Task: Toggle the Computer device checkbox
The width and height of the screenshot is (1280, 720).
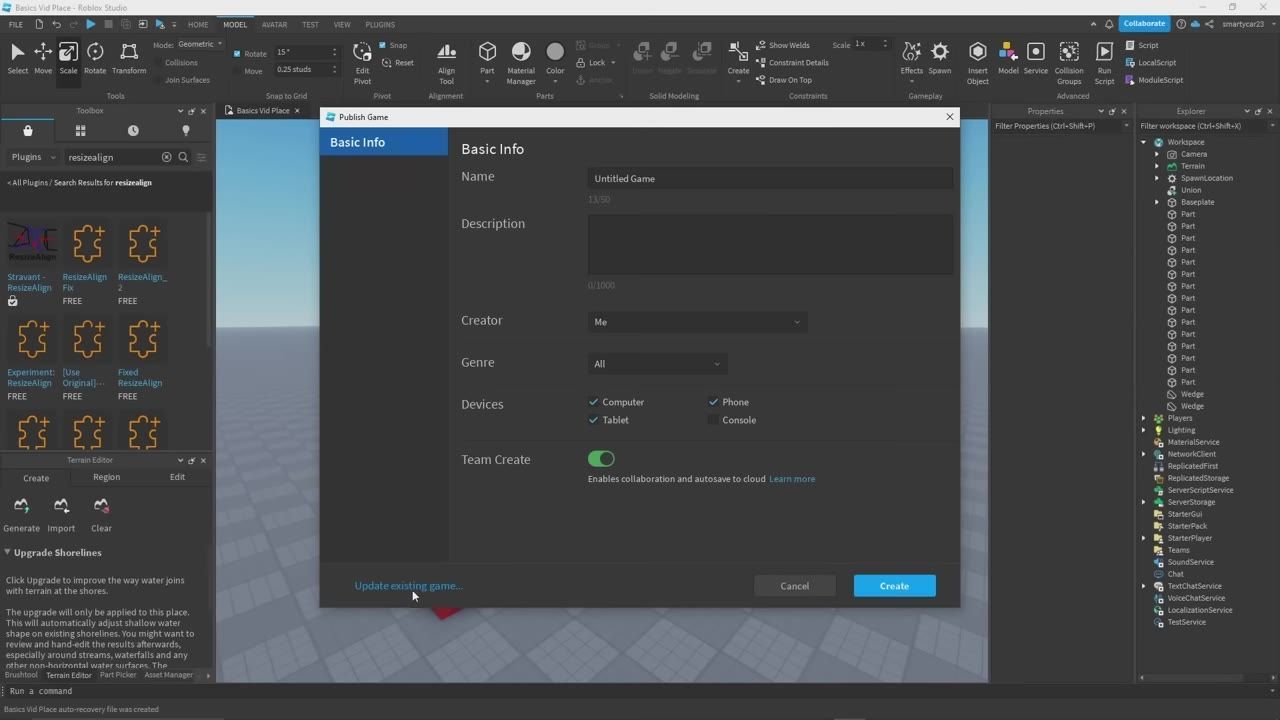Action: tap(593, 402)
